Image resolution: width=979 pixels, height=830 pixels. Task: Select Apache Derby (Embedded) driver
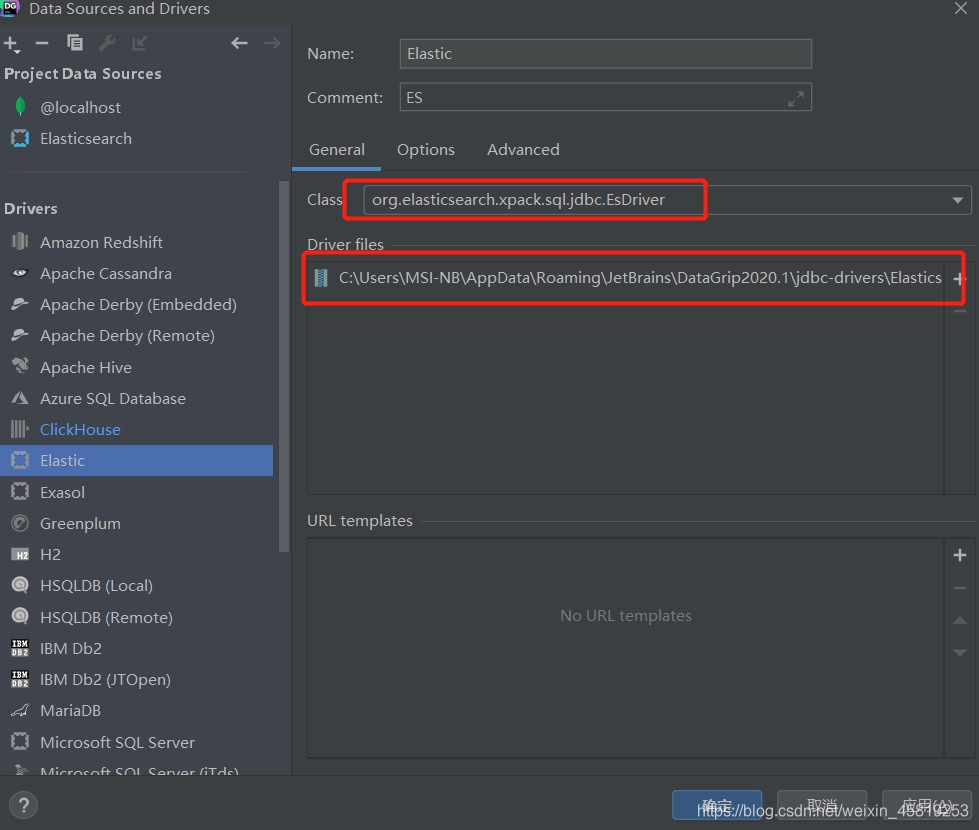coord(136,305)
